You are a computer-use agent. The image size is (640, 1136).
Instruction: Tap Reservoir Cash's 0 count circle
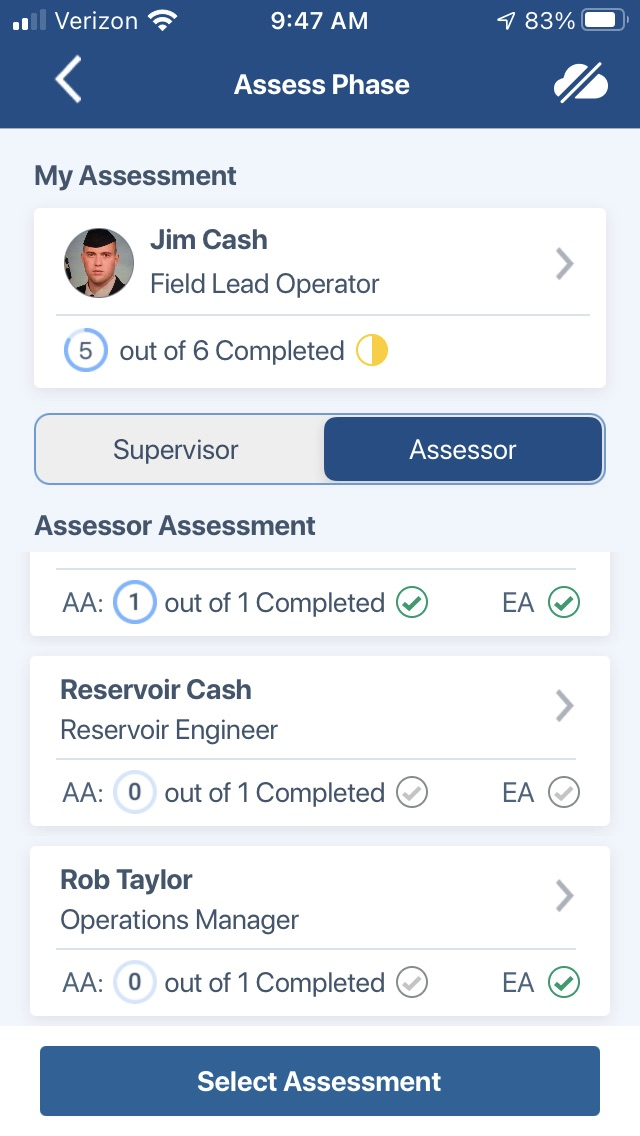pos(134,792)
